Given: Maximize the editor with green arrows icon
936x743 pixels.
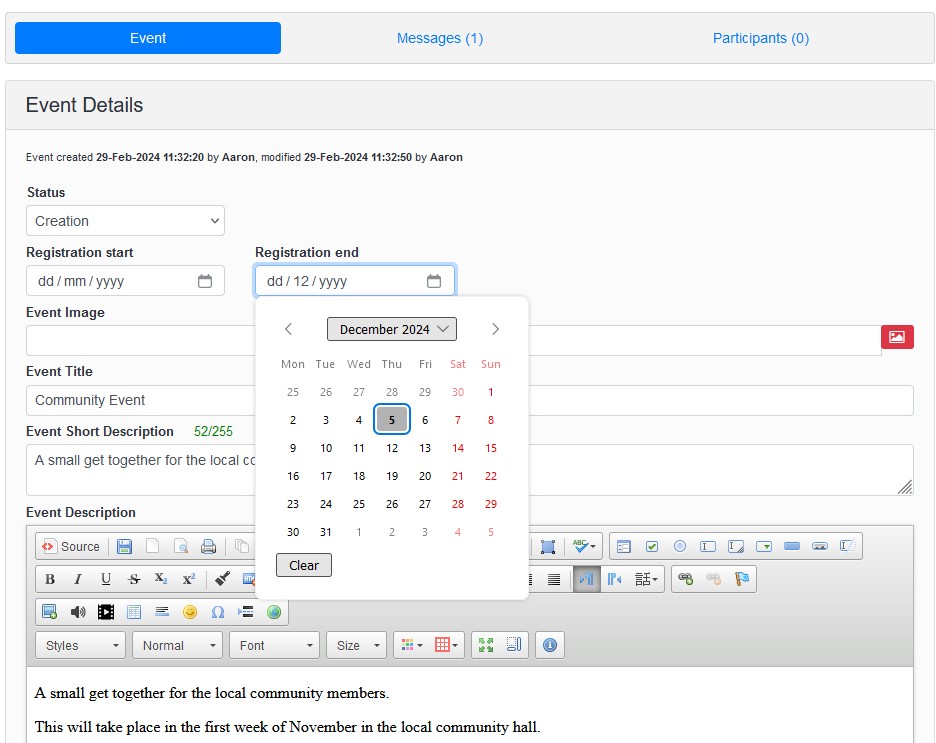Looking at the screenshot, I should 486,645.
